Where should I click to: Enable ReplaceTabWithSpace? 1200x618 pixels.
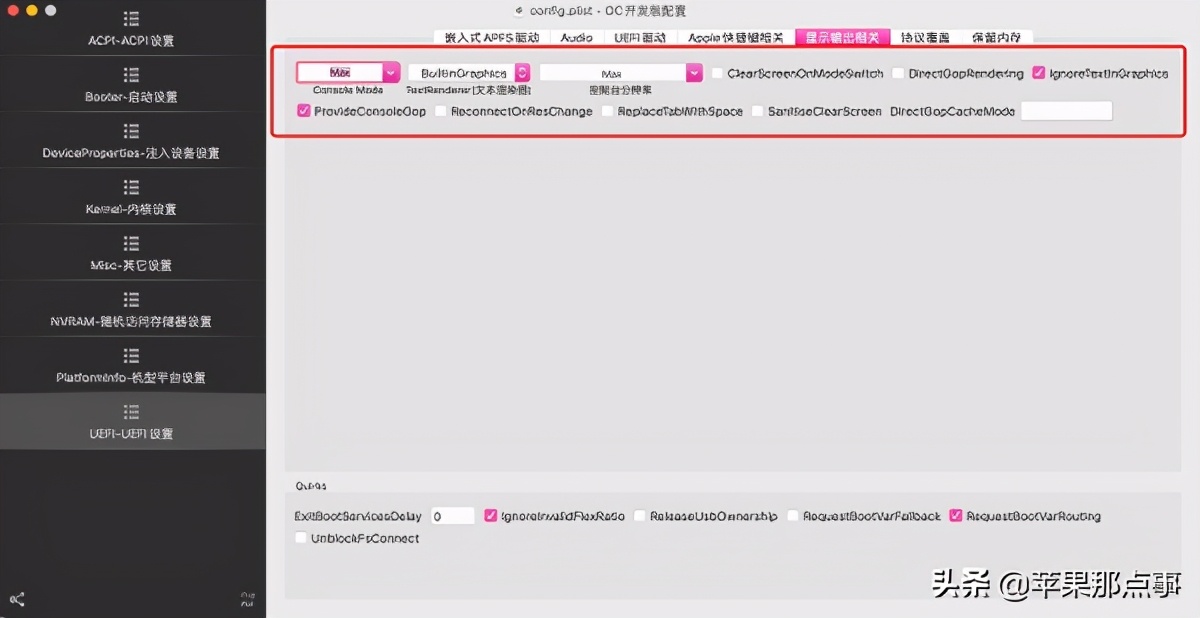[x=607, y=111]
